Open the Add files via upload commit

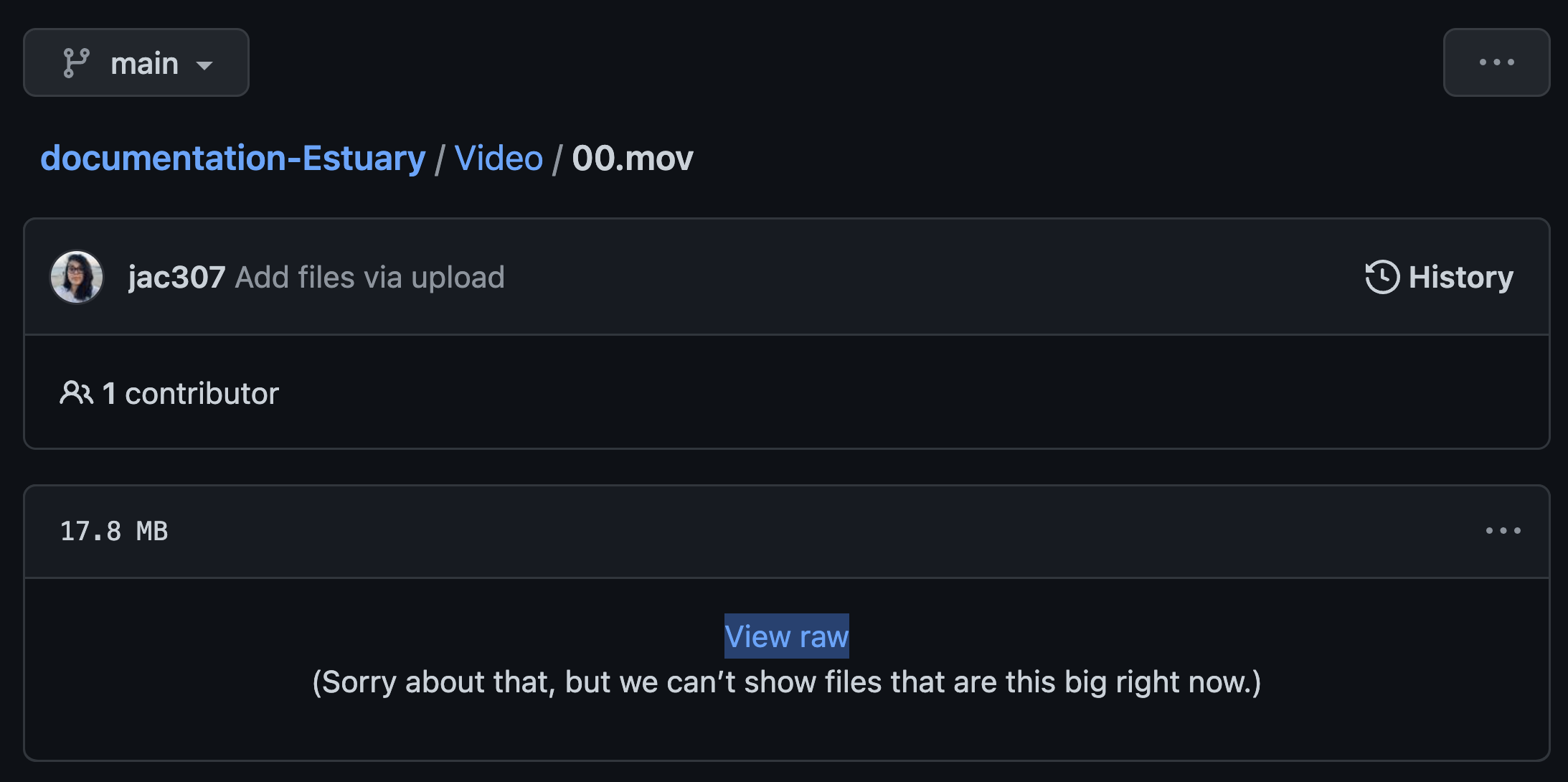tap(370, 277)
